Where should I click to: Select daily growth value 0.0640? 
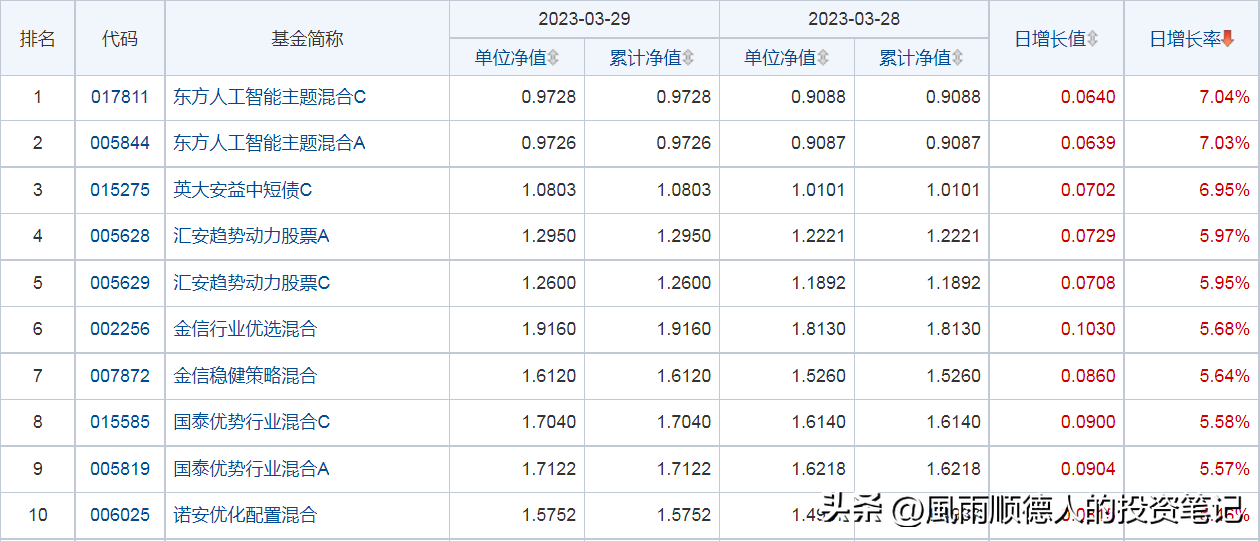pos(1089,97)
